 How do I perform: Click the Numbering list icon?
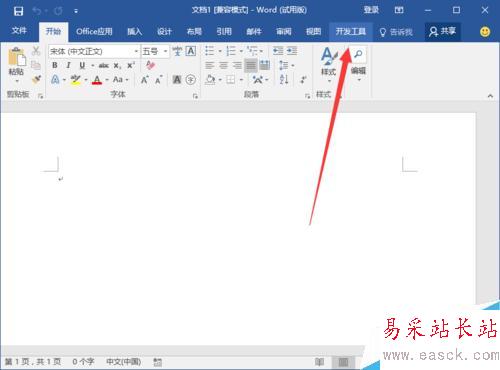(x=231, y=51)
